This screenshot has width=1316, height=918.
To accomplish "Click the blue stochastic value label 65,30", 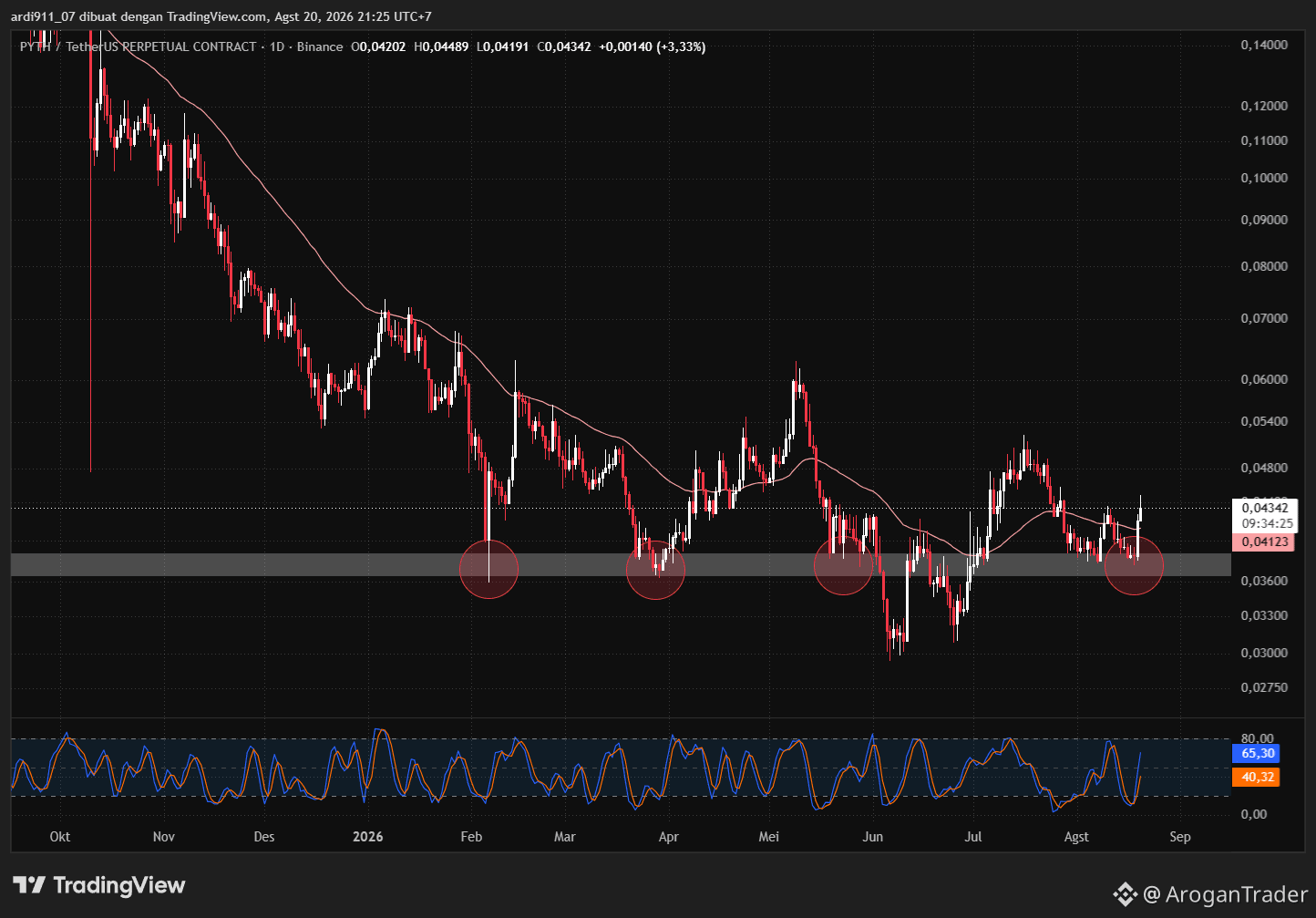I will [x=1257, y=753].
